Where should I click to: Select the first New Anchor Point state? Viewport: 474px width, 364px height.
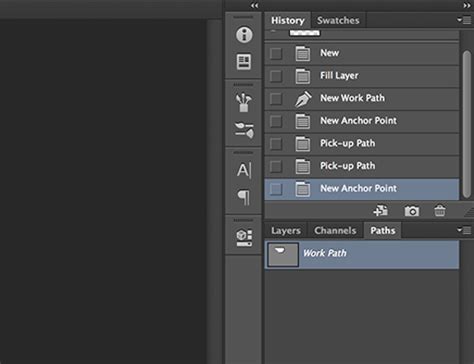point(362,121)
